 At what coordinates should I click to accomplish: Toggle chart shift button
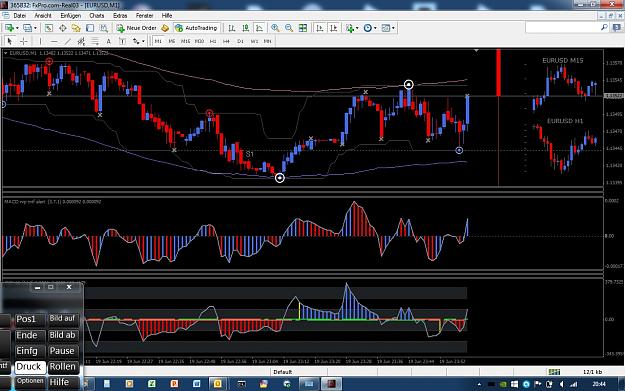point(334,28)
